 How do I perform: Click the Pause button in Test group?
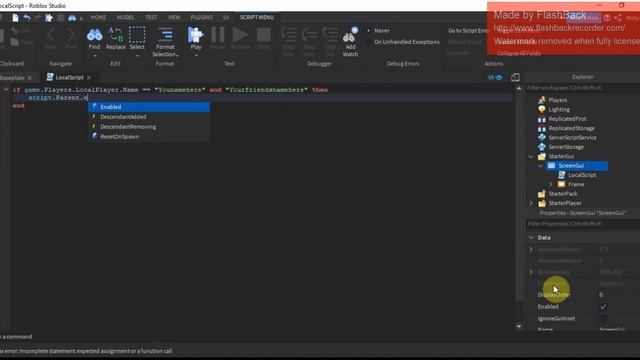coord(218,35)
